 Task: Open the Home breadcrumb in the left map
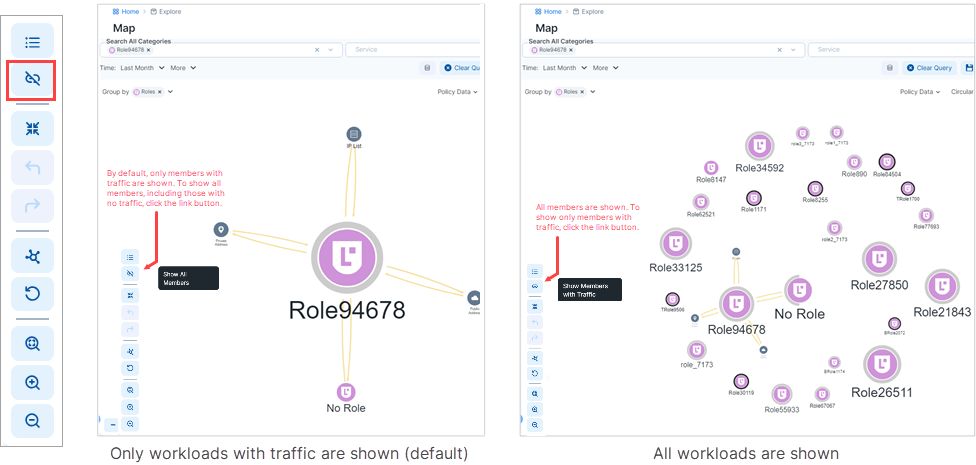point(125,11)
